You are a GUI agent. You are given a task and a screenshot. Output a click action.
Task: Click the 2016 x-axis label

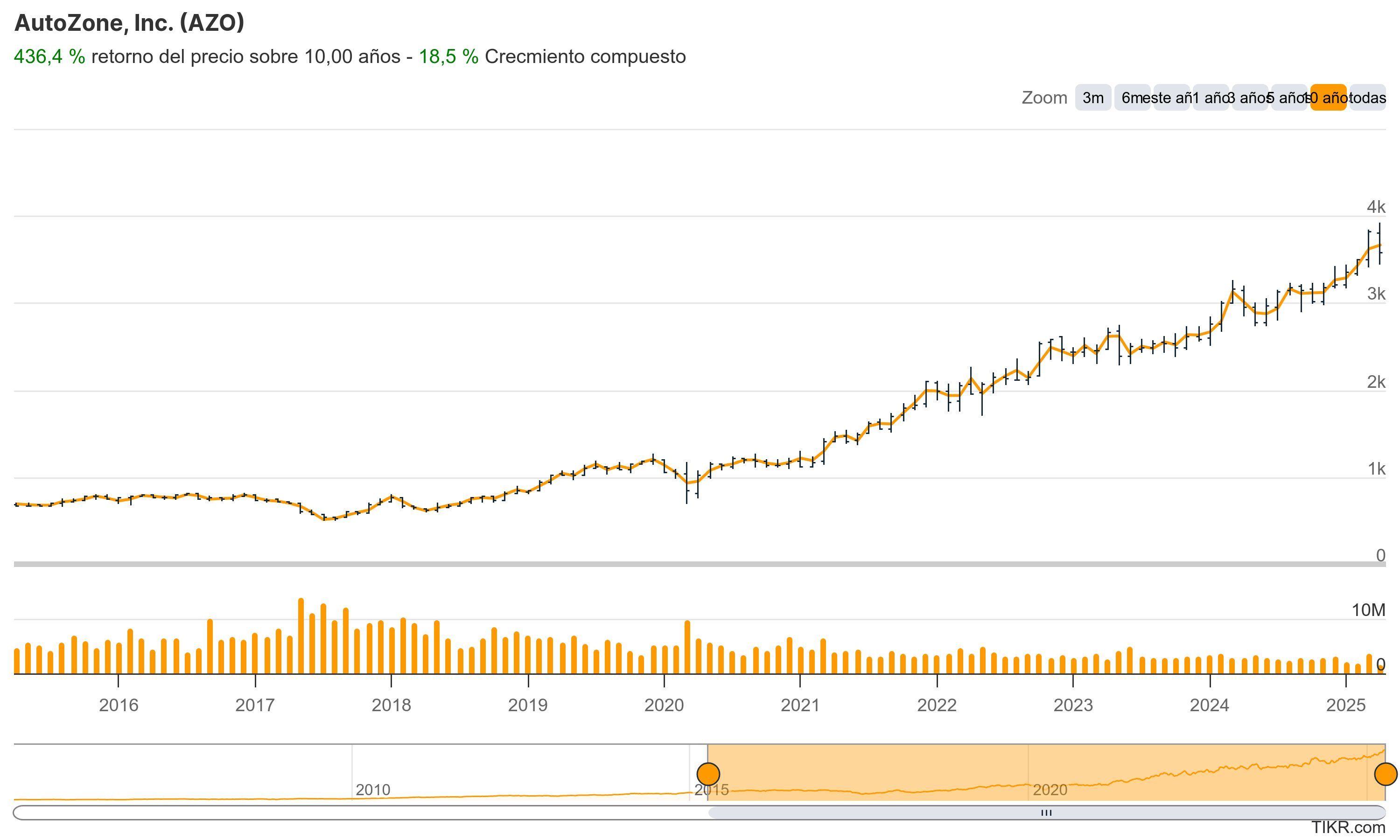[118, 705]
